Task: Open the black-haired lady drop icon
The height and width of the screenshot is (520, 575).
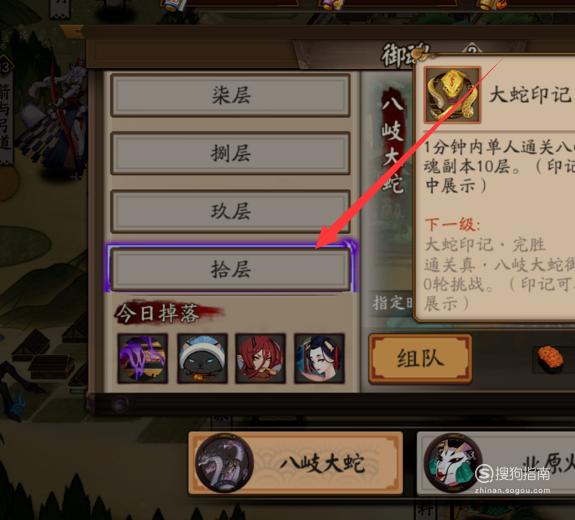Action: 319,358
